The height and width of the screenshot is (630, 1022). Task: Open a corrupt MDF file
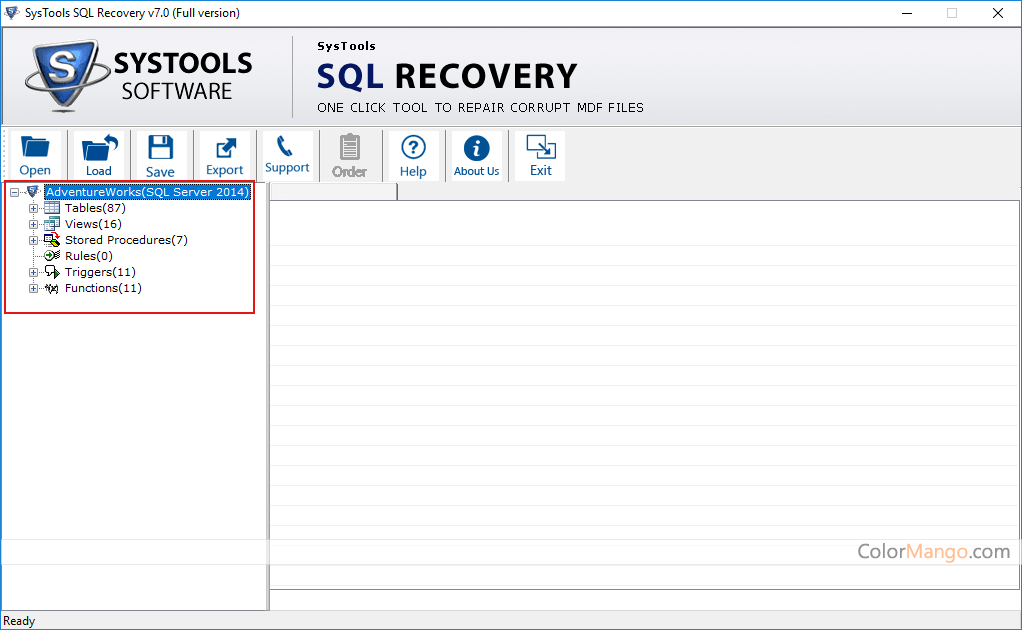[x=35, y=155]
